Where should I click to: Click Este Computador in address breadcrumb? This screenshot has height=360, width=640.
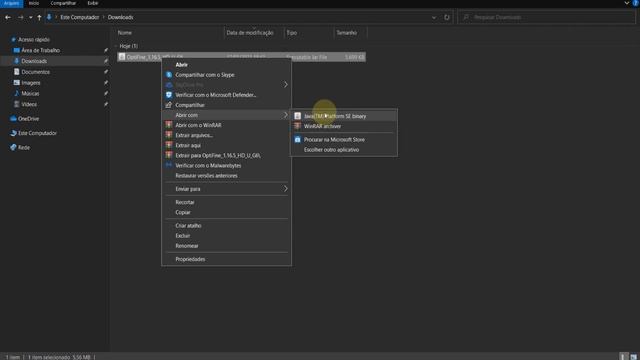(80, 18)
